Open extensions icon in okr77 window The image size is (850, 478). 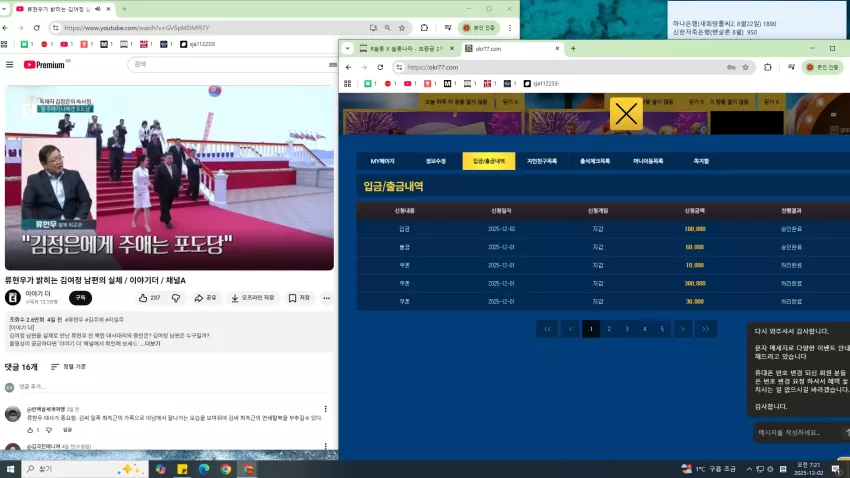pos(768,67)
